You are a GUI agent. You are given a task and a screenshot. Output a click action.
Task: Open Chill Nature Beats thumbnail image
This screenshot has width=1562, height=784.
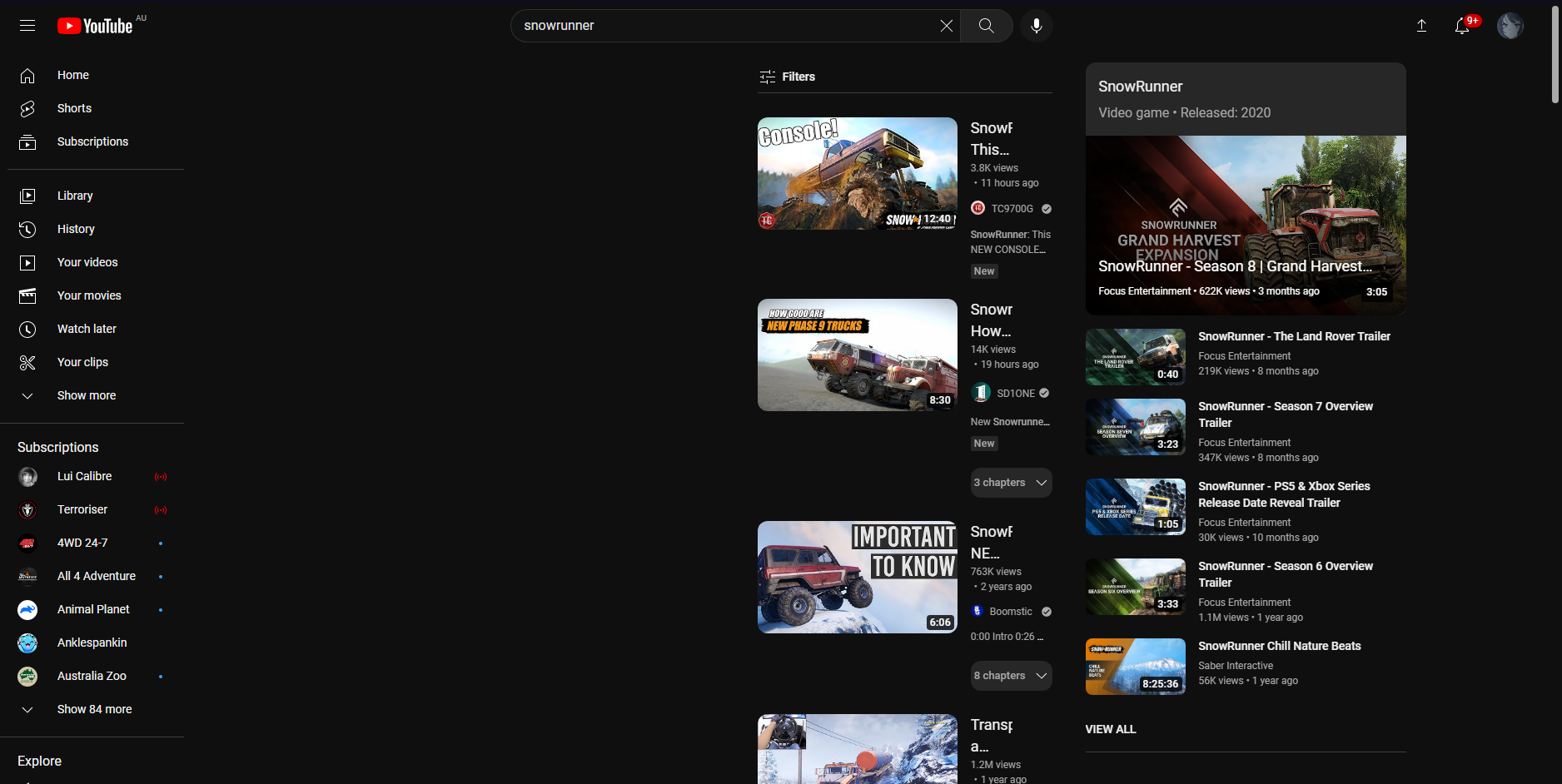(1135, 667)
